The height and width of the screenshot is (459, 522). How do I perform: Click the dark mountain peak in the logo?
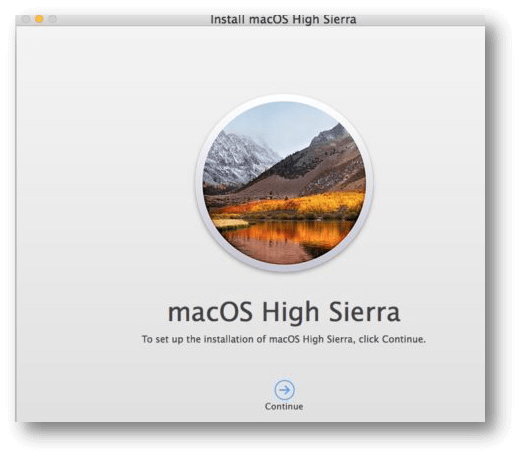(x=328, y=133)
